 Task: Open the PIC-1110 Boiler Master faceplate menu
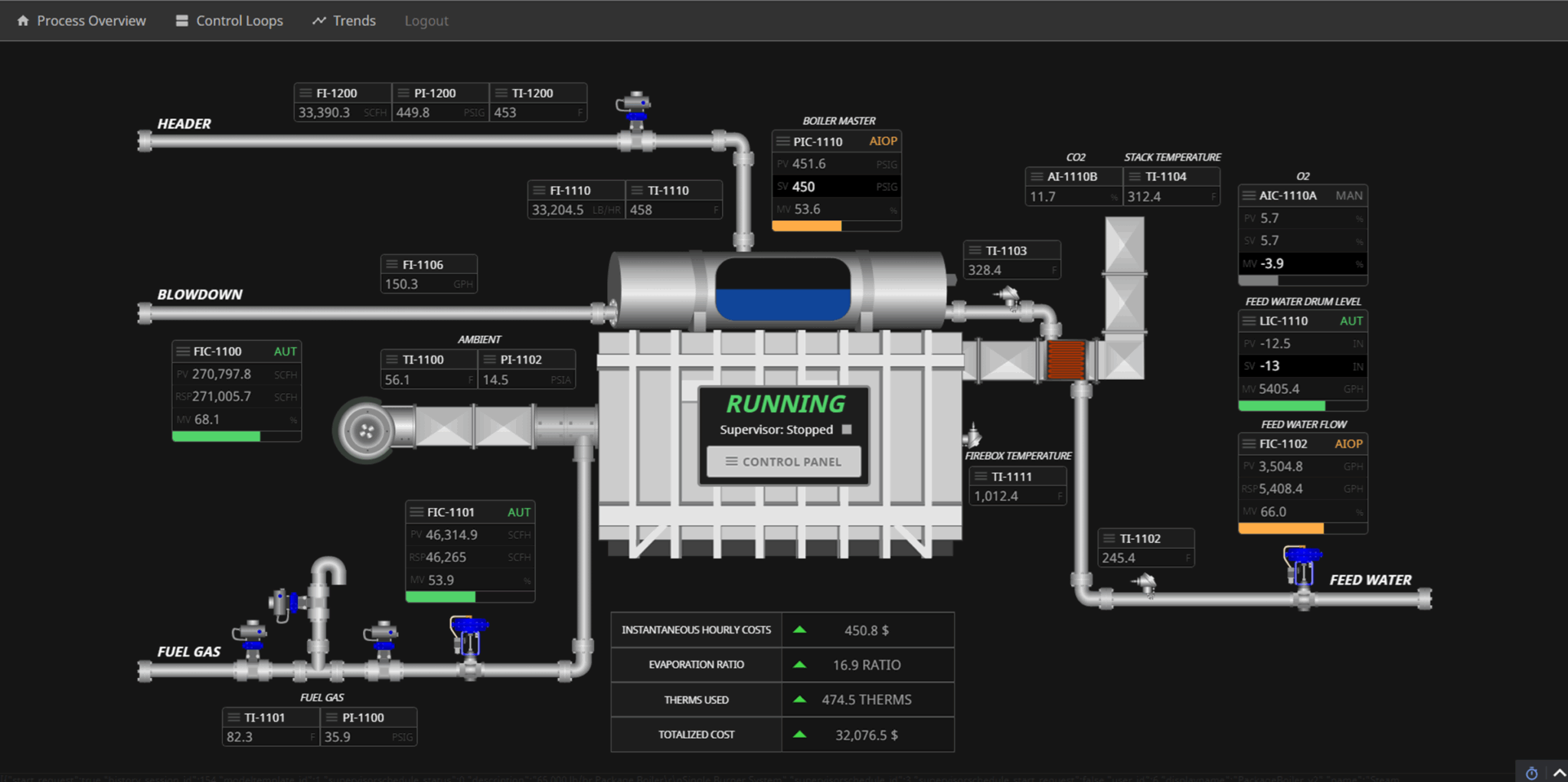pos(785,141)
